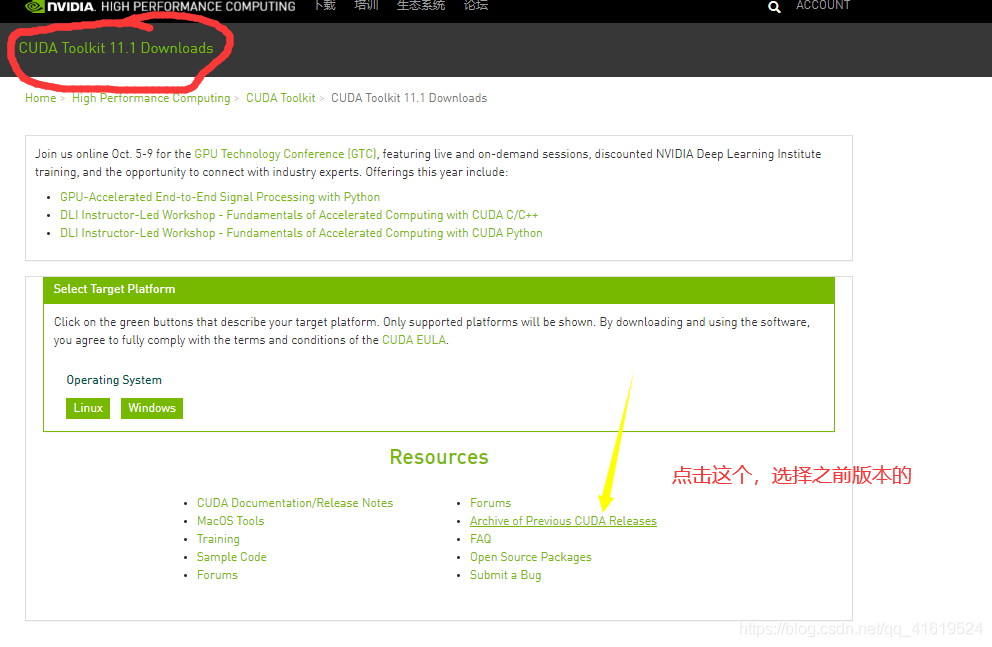Open the High Performance Computing breadcrumb

tap(151, 98)
